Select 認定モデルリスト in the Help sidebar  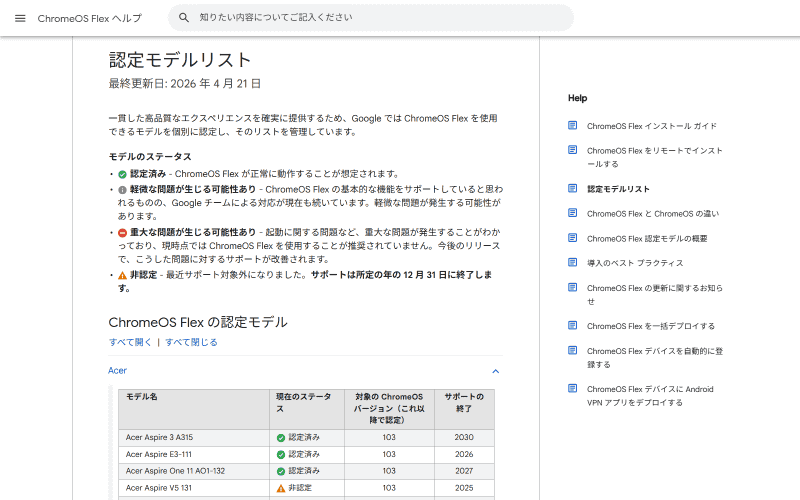[x=618, y=189]
